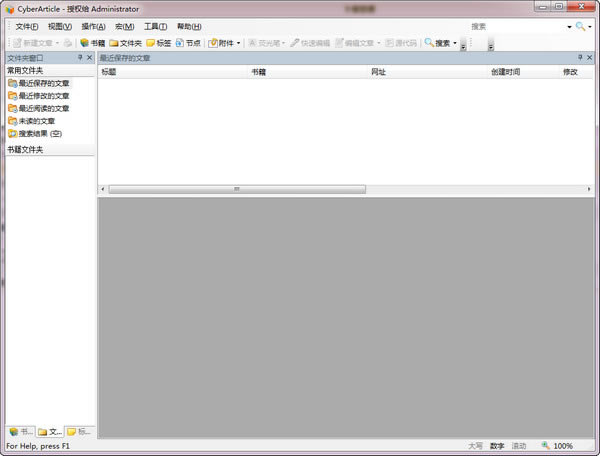600x456 pixels.
Task: Click into the 搜索 input field
Action: 515,26
